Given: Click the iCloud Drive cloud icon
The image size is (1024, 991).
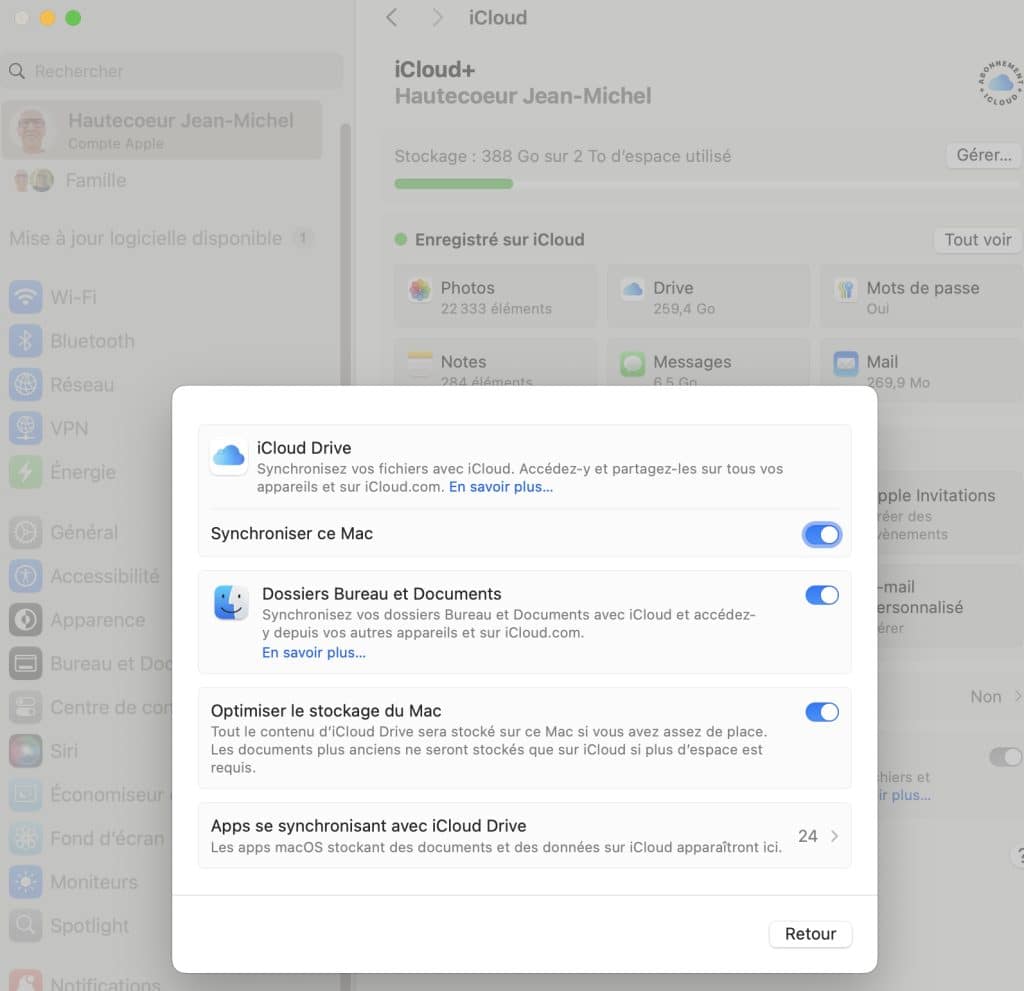Looking at the screenshot, I should tap(229, 456).
